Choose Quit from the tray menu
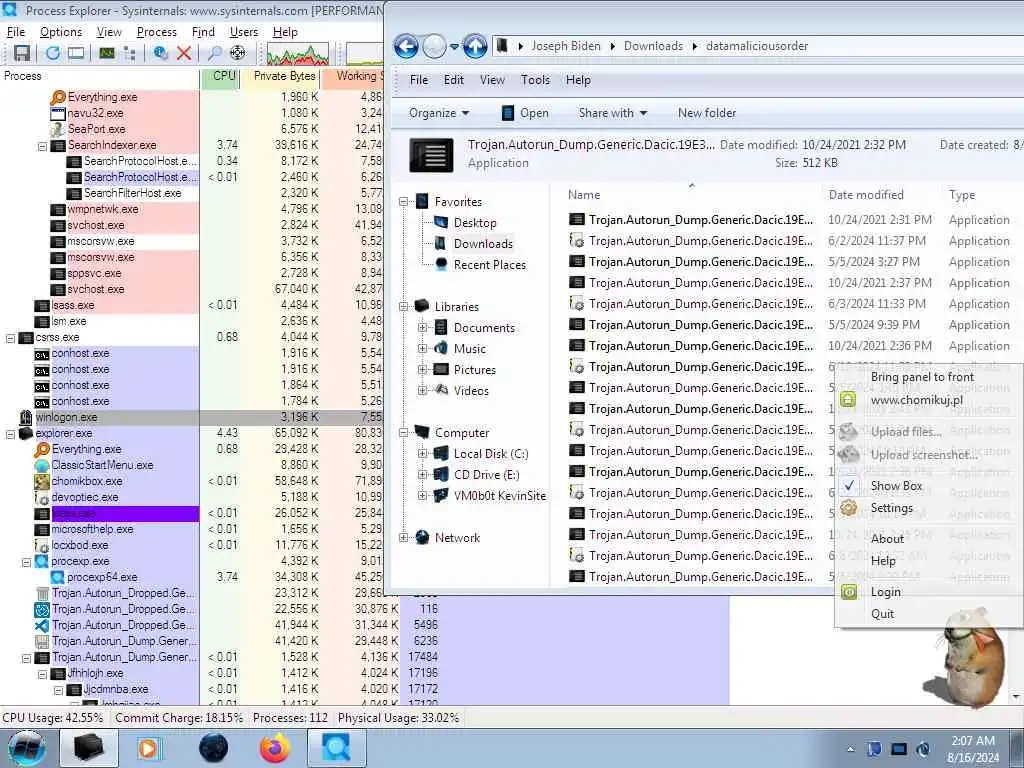 882,614
